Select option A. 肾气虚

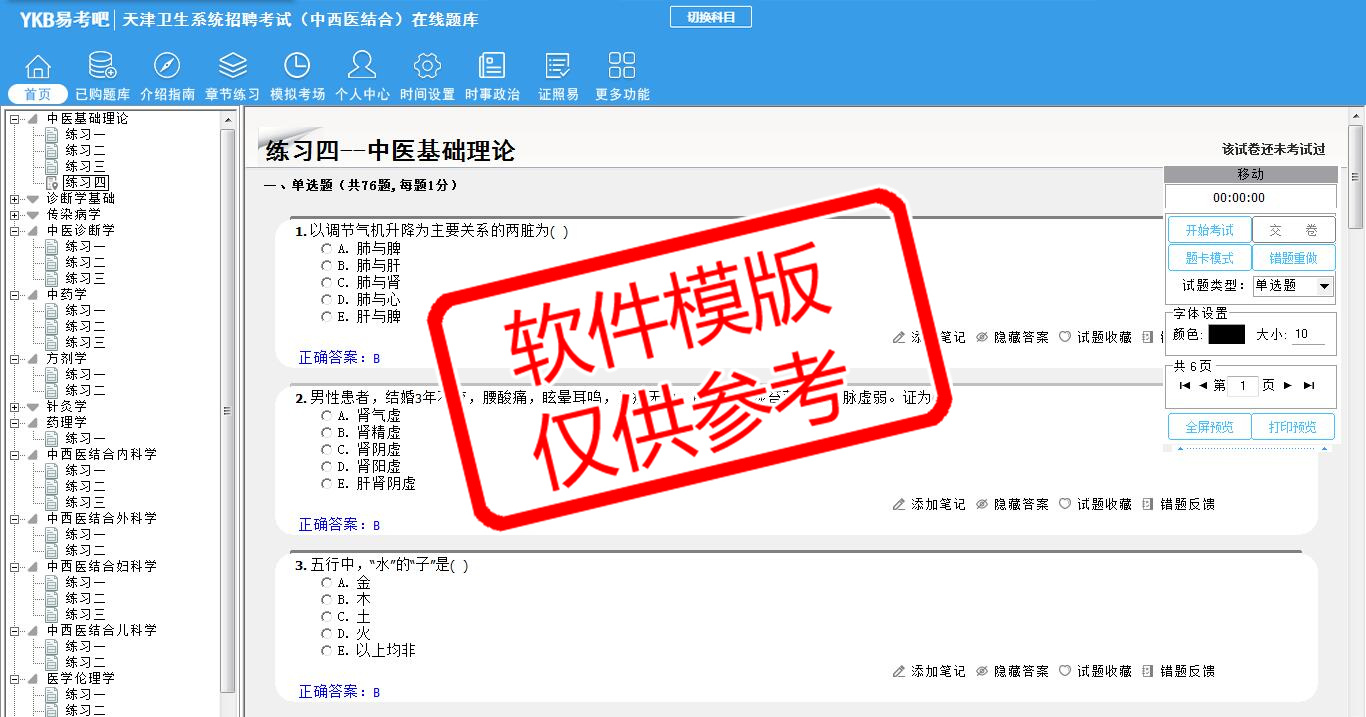pos(326,415)
